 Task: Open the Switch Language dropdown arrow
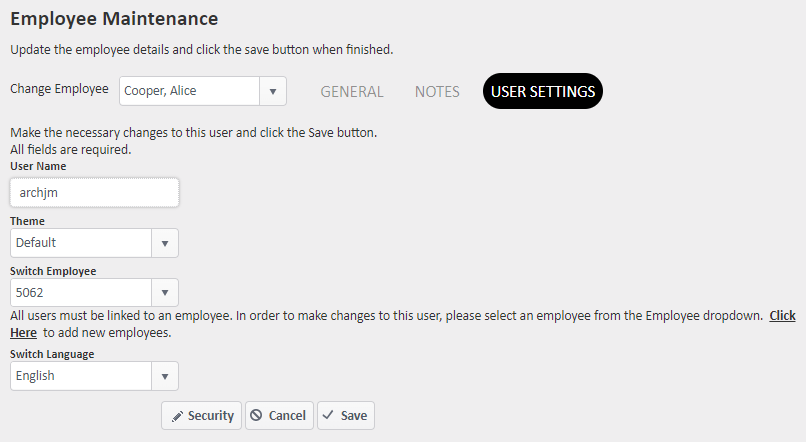point(165,376)
